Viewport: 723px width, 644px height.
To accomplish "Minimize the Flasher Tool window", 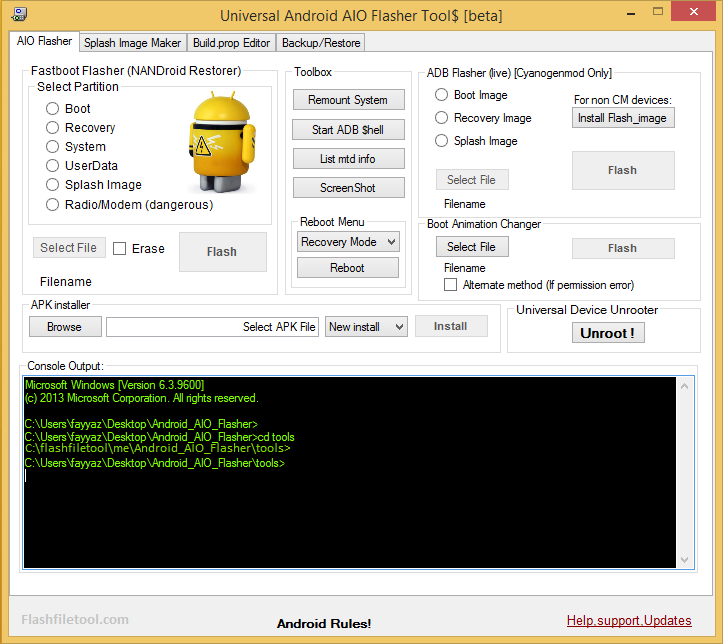I will (x=631, y=12).
